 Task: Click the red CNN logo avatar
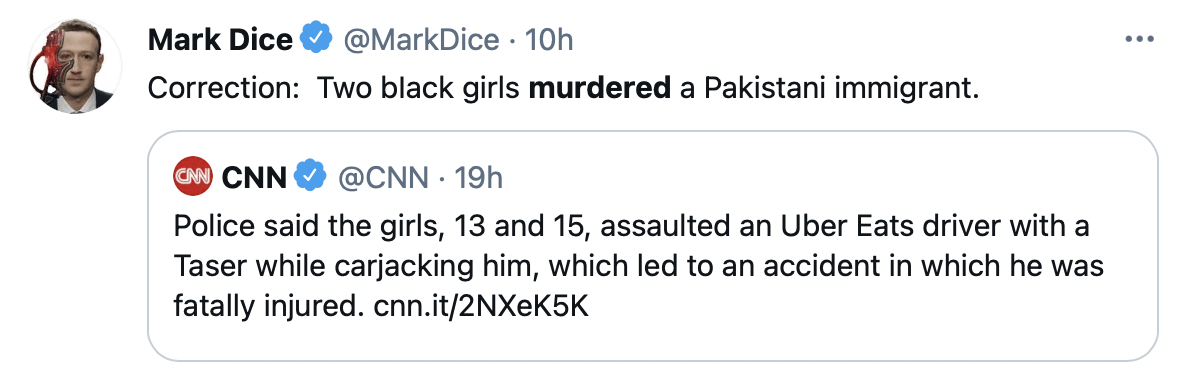pyautogui.click(x=193, y=177)
